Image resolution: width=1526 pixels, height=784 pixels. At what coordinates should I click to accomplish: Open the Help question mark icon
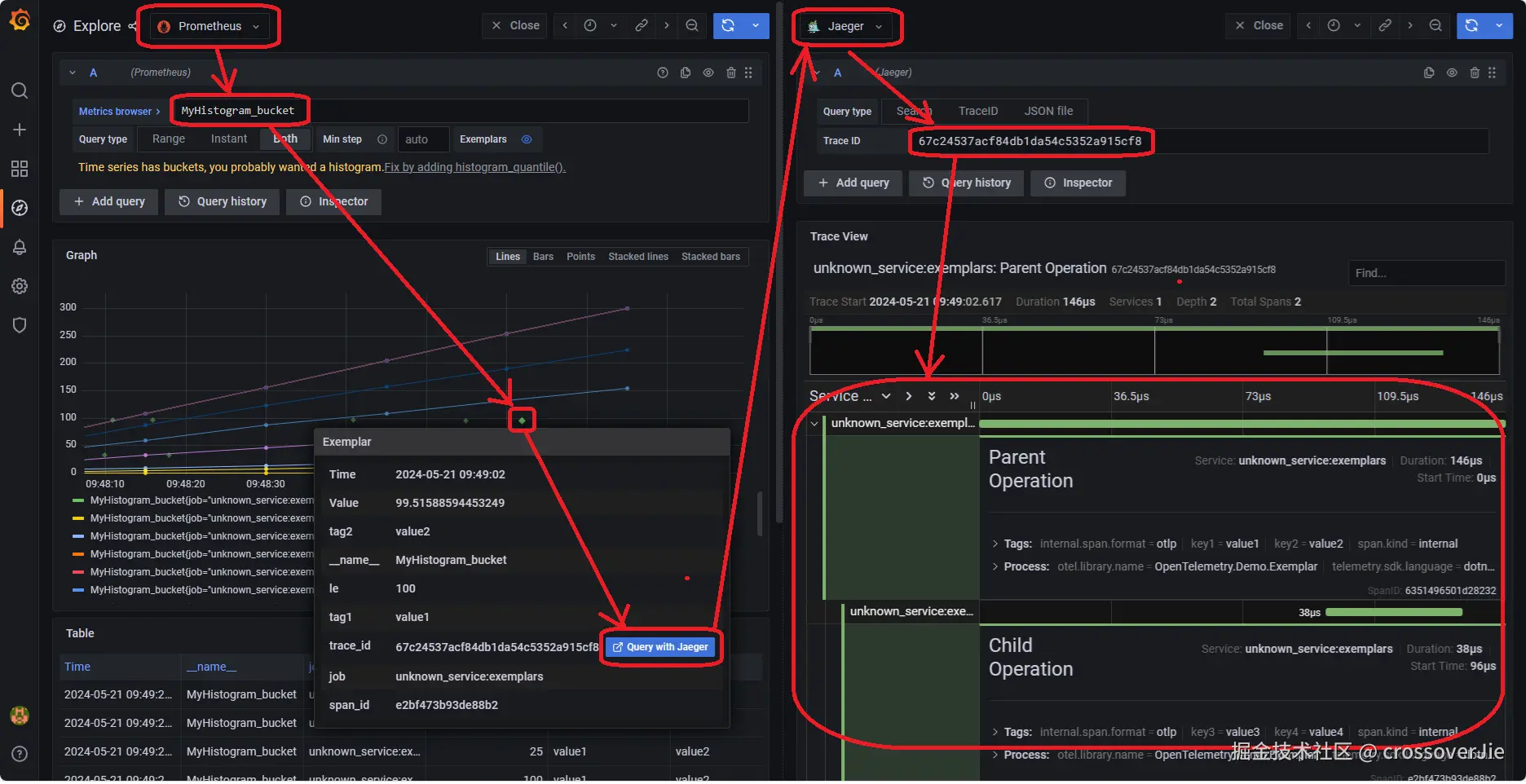coord(20,754)
